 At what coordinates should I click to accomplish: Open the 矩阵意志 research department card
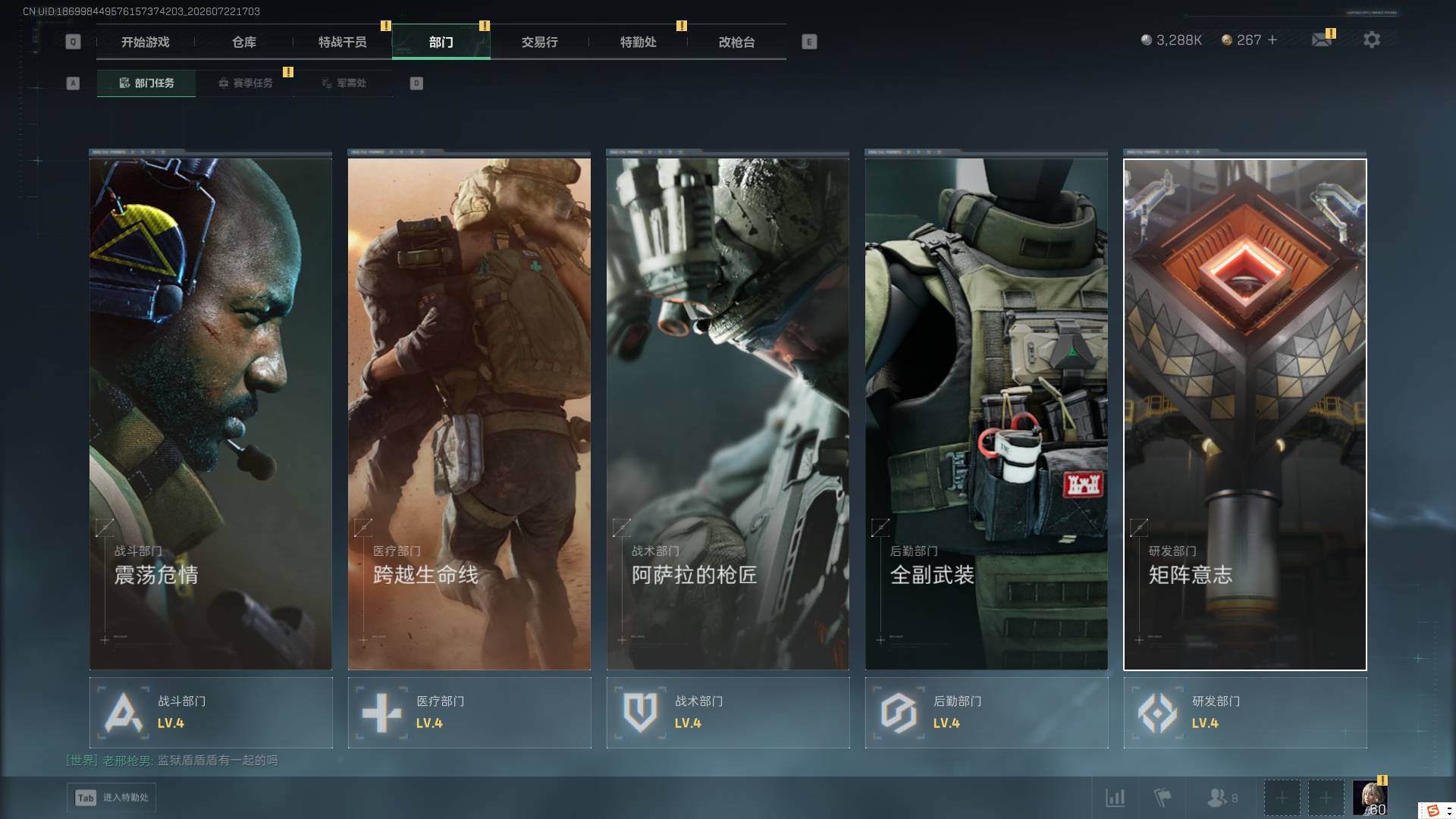[1245, 414]
